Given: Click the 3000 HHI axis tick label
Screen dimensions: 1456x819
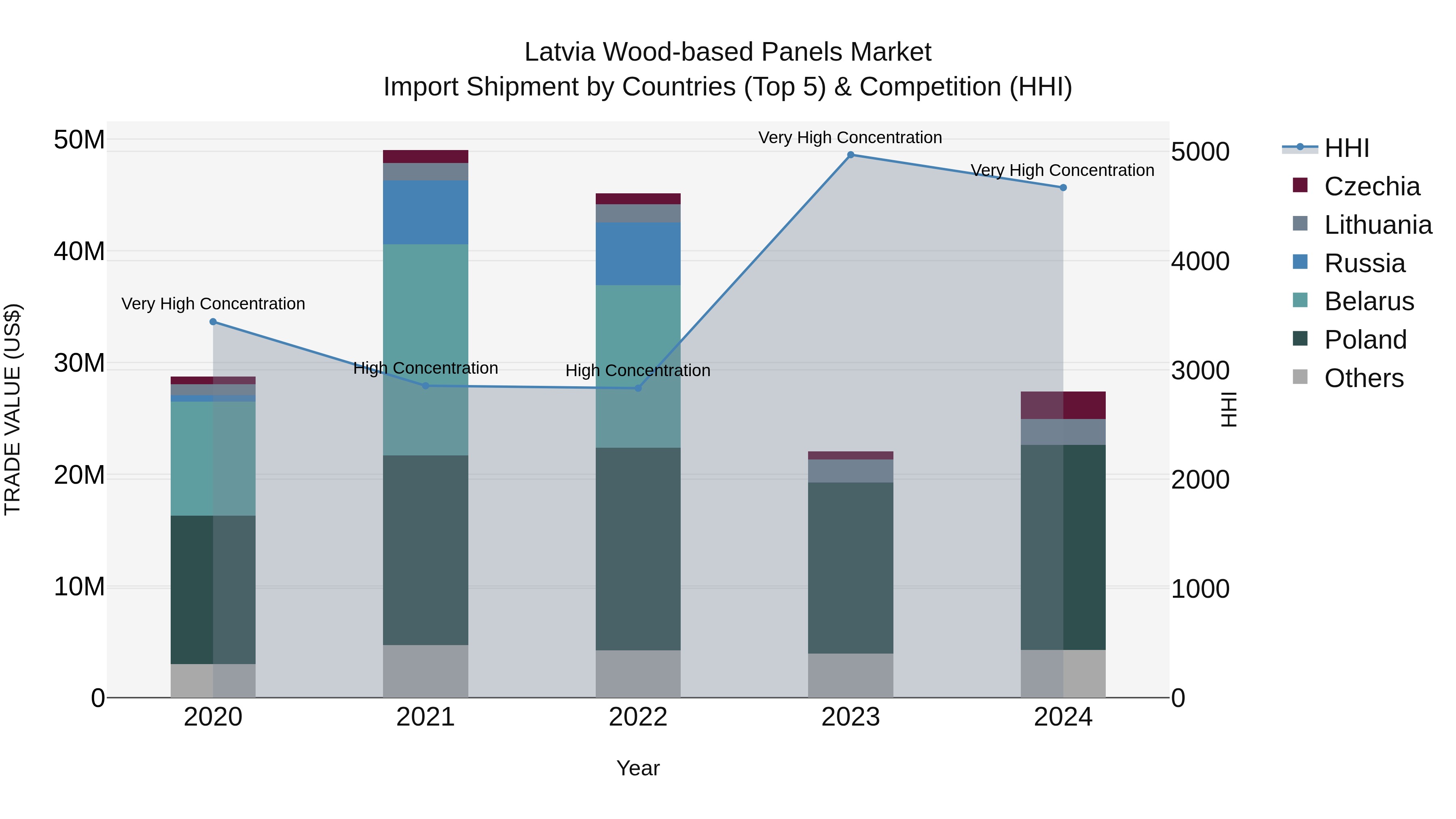Looking at the screenshot, I should point(1200,370).
